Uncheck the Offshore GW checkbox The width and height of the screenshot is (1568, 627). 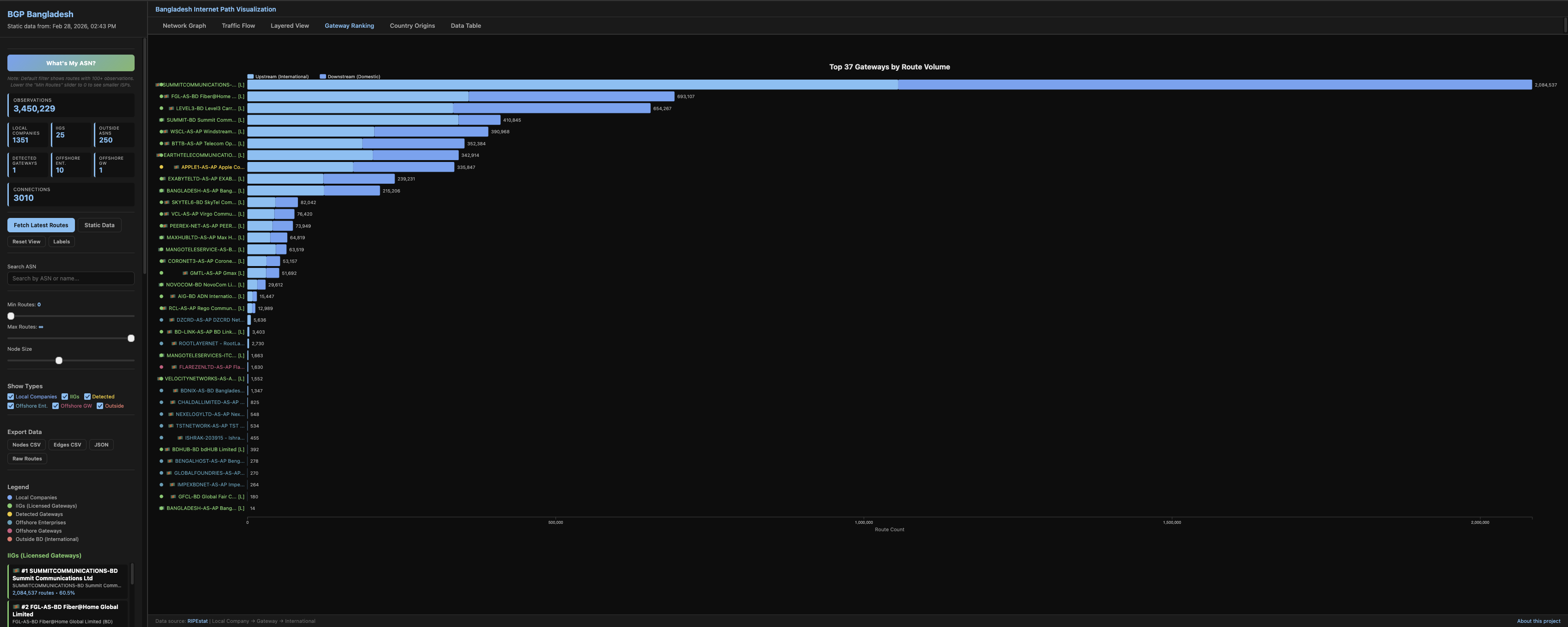coord(56,405)
